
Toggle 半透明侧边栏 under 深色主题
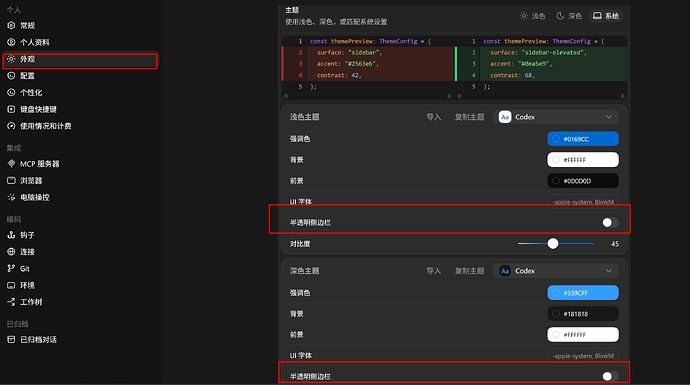(609, 376)
